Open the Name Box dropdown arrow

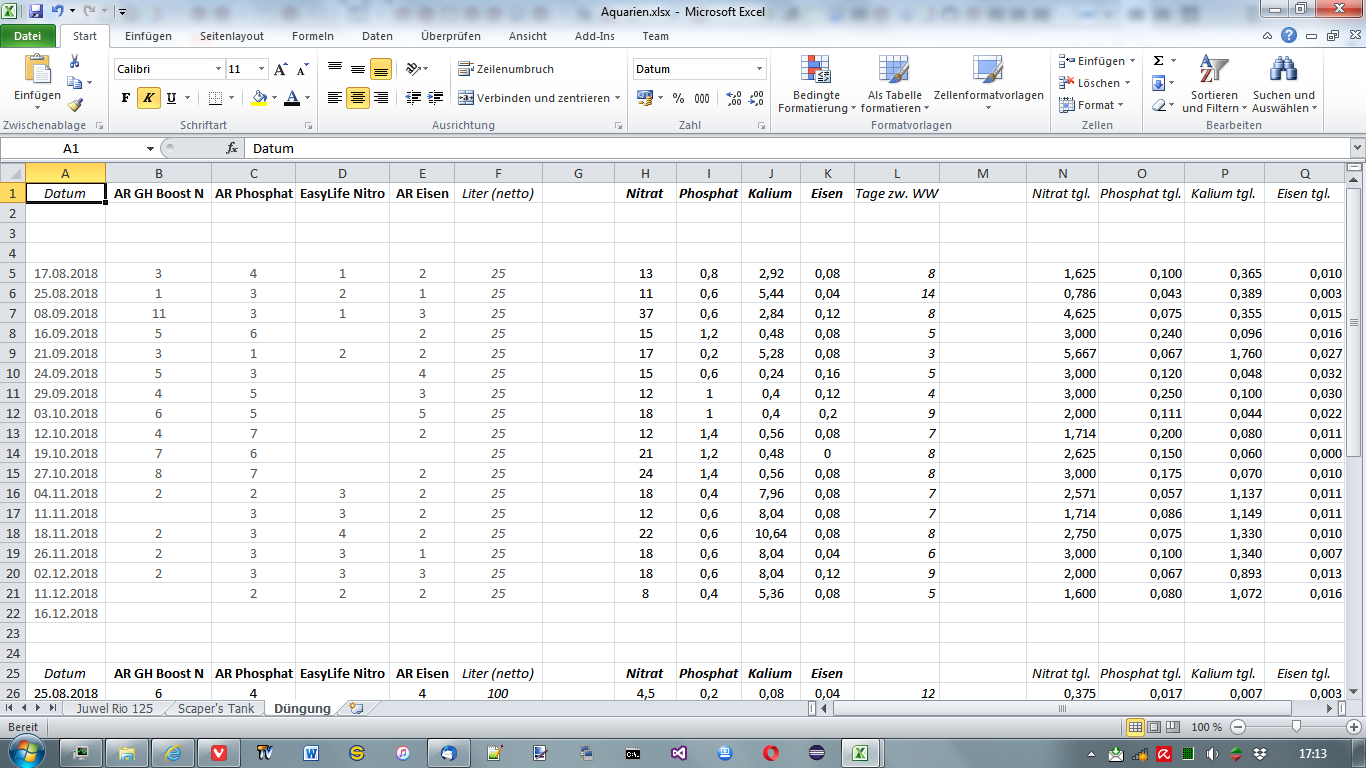point(150,148)
